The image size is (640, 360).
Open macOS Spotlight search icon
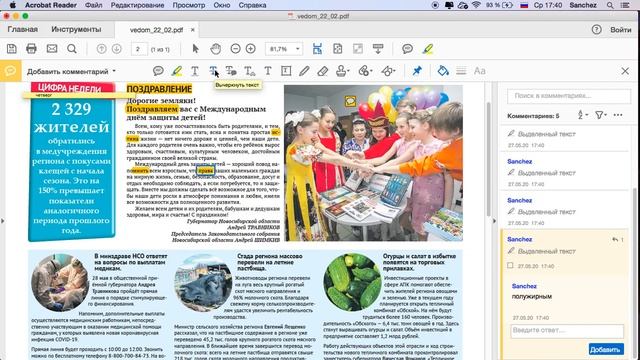pyautogui.click(x=610, y=5)
